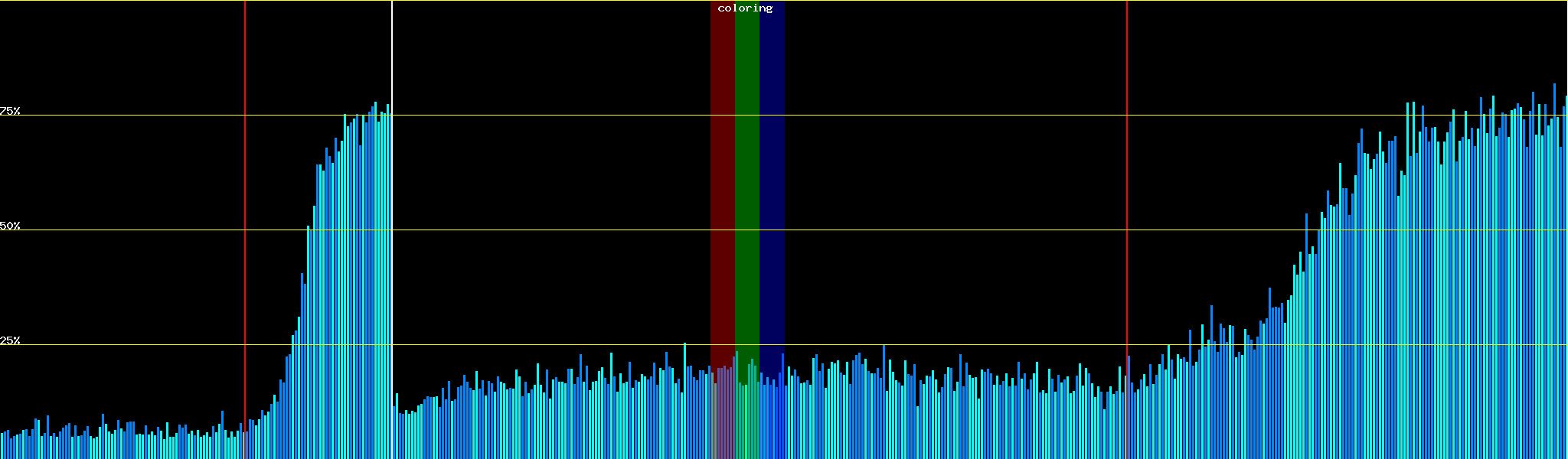Select the blue coloring band

[x=772, y=191]
